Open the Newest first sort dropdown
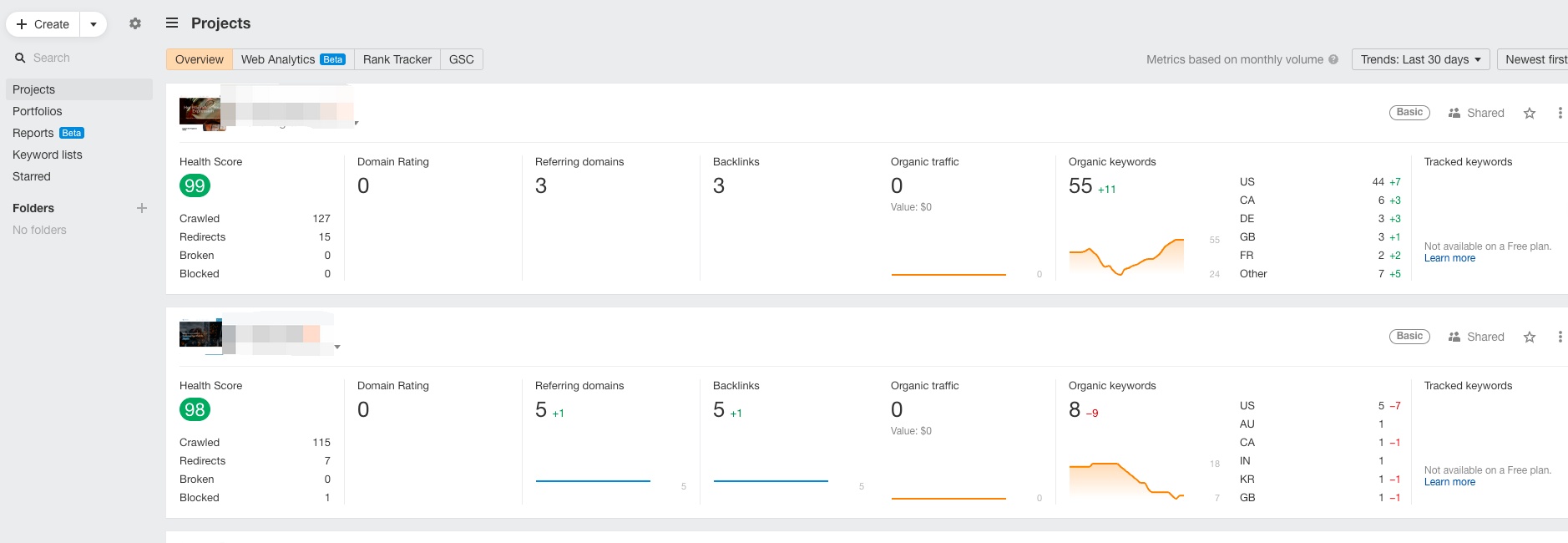 pos(1535,59)
